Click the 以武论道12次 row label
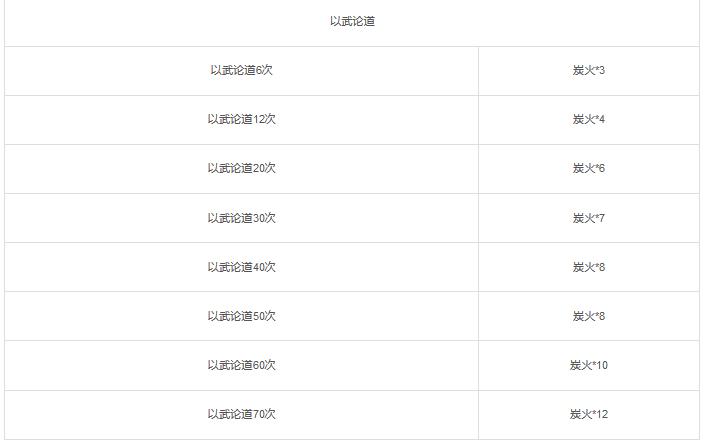 [241, 119]
